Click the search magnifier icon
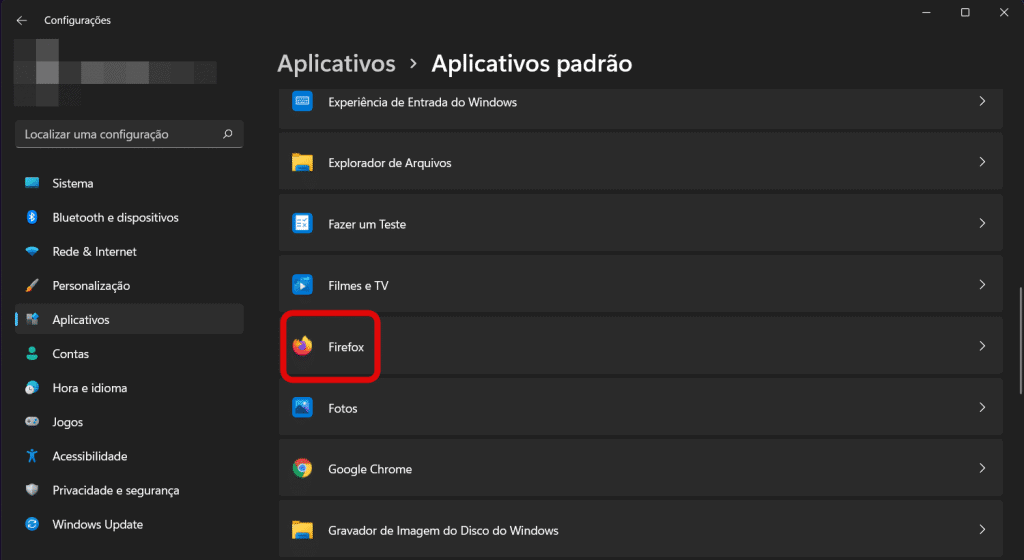Viewport: 1024px width, 560px height. [227, 134]
